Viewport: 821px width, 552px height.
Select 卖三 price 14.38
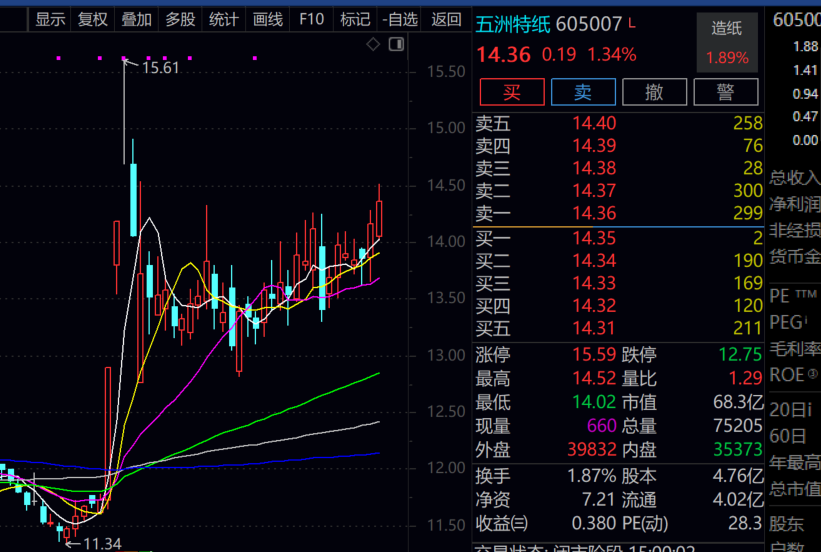(x=594, y=168)
